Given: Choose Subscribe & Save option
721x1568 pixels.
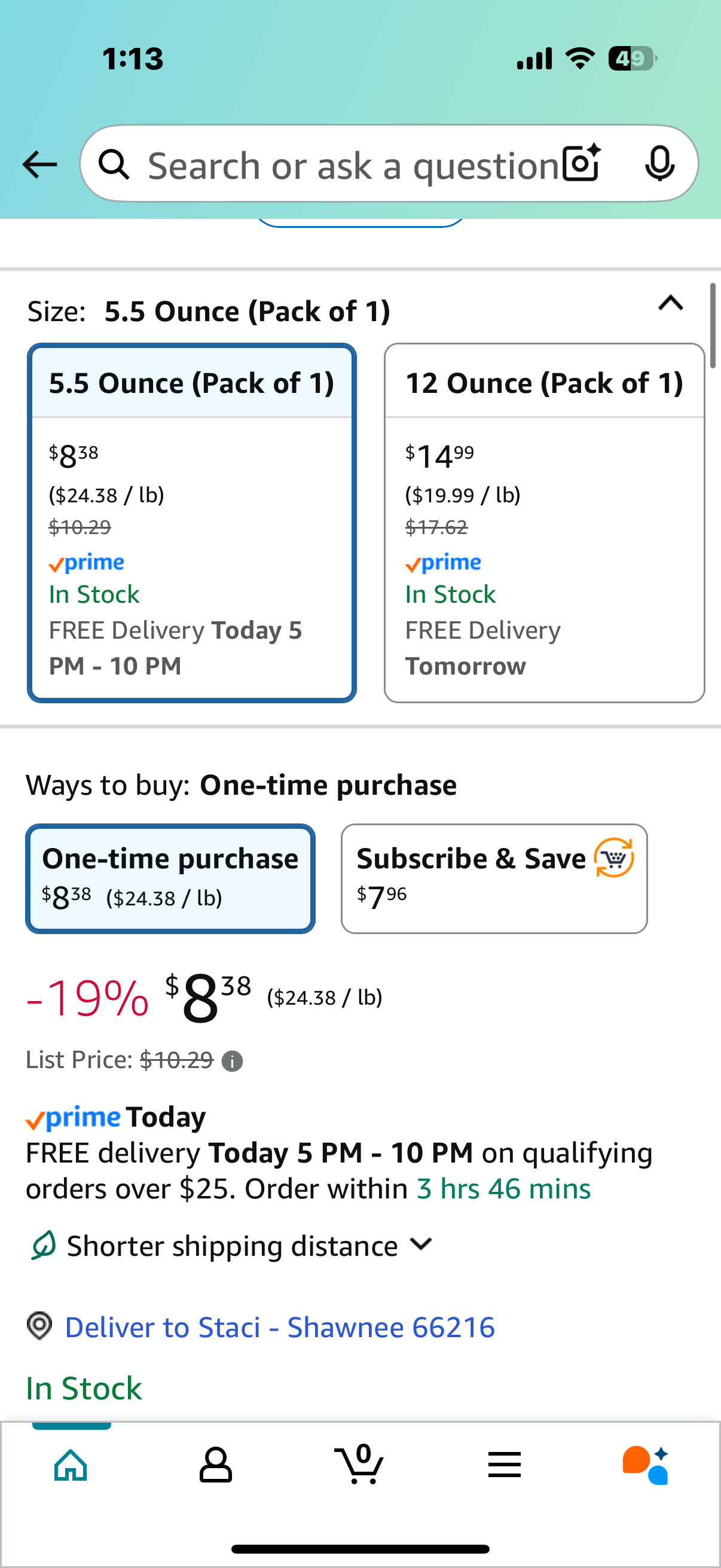Looking at the screenshot, I should pos(494,878).
